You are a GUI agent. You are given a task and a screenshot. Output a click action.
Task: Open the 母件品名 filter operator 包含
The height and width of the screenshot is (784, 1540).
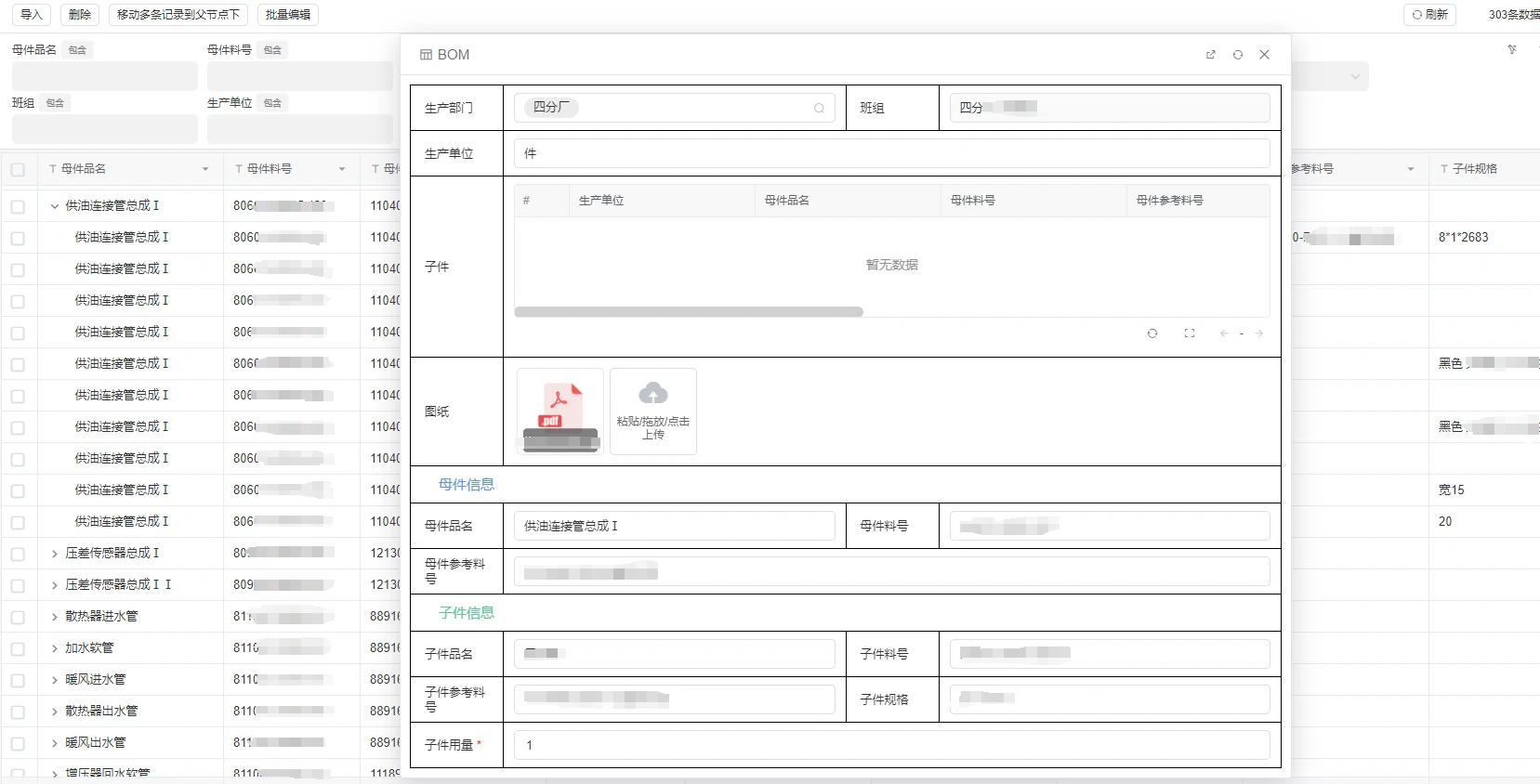pos(77,50)
